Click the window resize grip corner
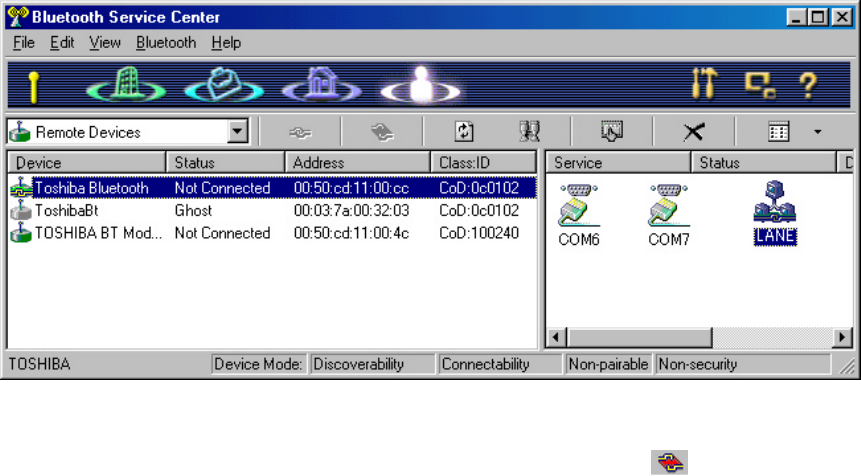 [847, 367]
